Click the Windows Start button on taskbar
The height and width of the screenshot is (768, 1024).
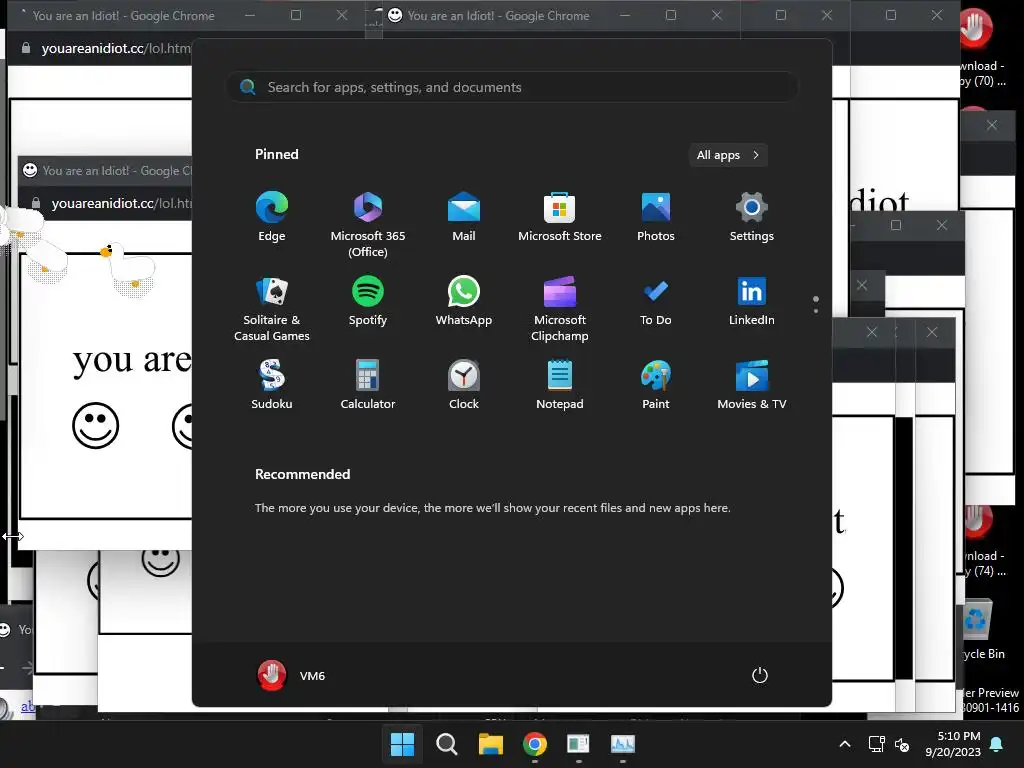point(402,744)
